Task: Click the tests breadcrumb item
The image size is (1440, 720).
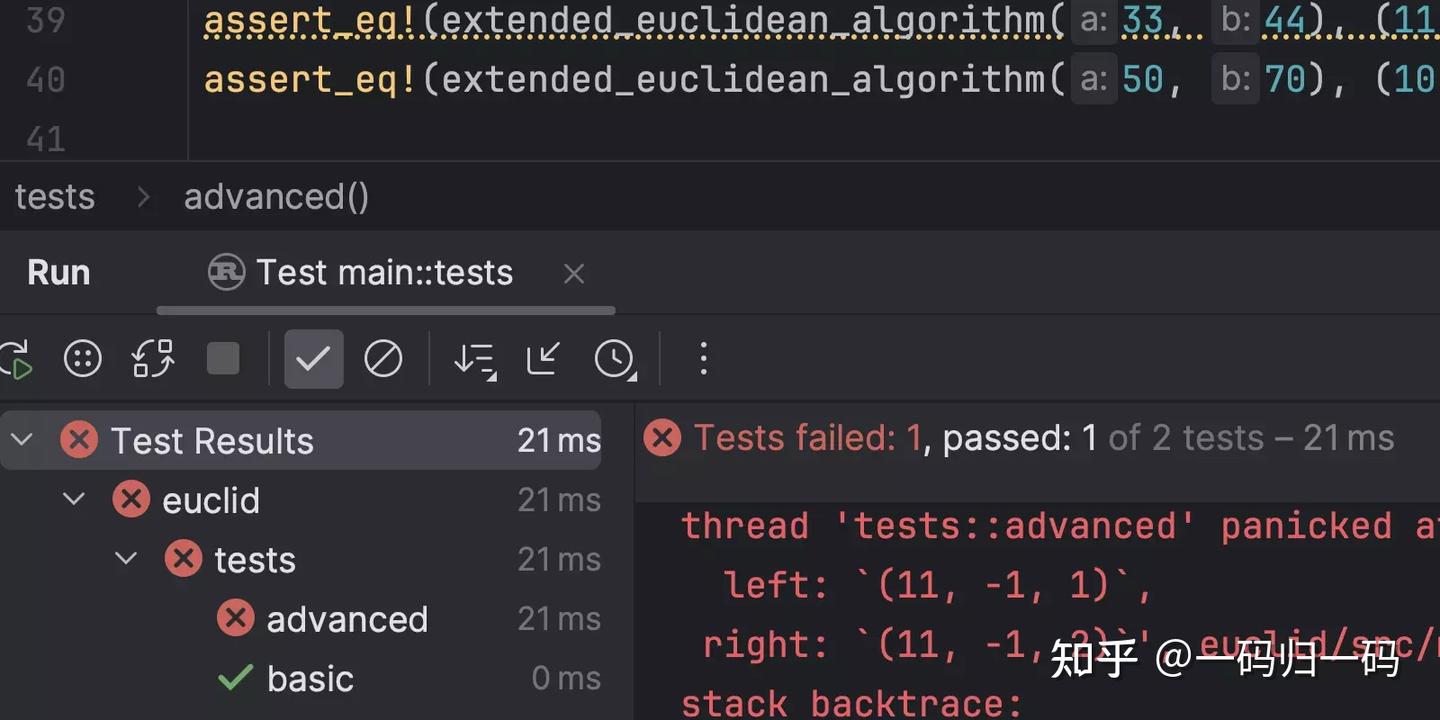Action: click(55, 197)
